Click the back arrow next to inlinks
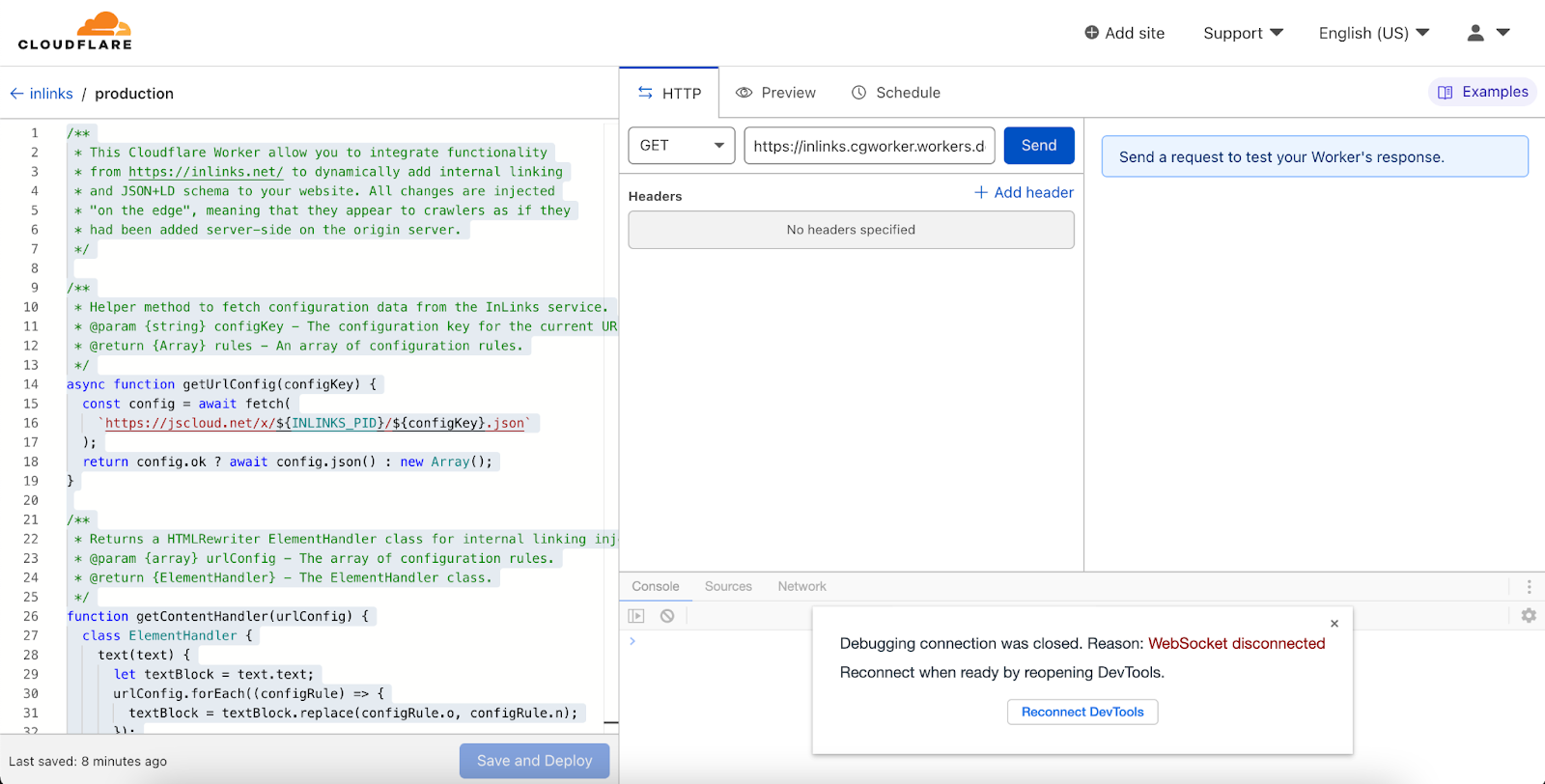The width and height of the screenshot is (1545, 784). [16, 94]
